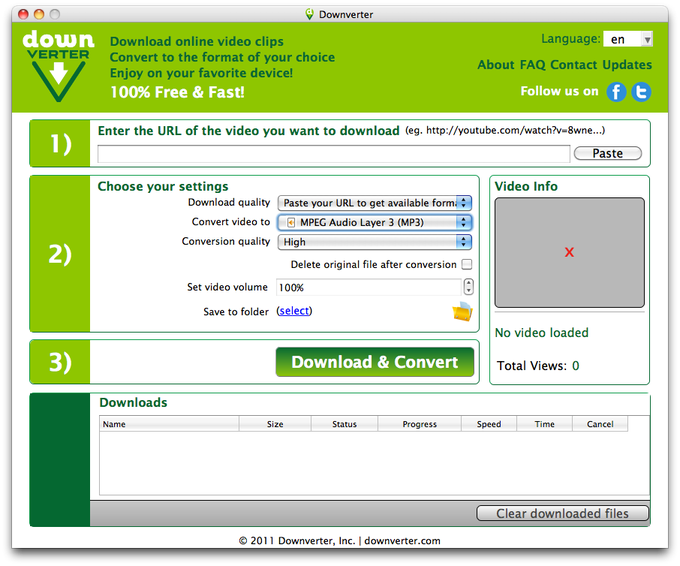Click the Downverter title bar icon
The height and width of the screenshot is (566, 680).
click(x=309, y=14)
